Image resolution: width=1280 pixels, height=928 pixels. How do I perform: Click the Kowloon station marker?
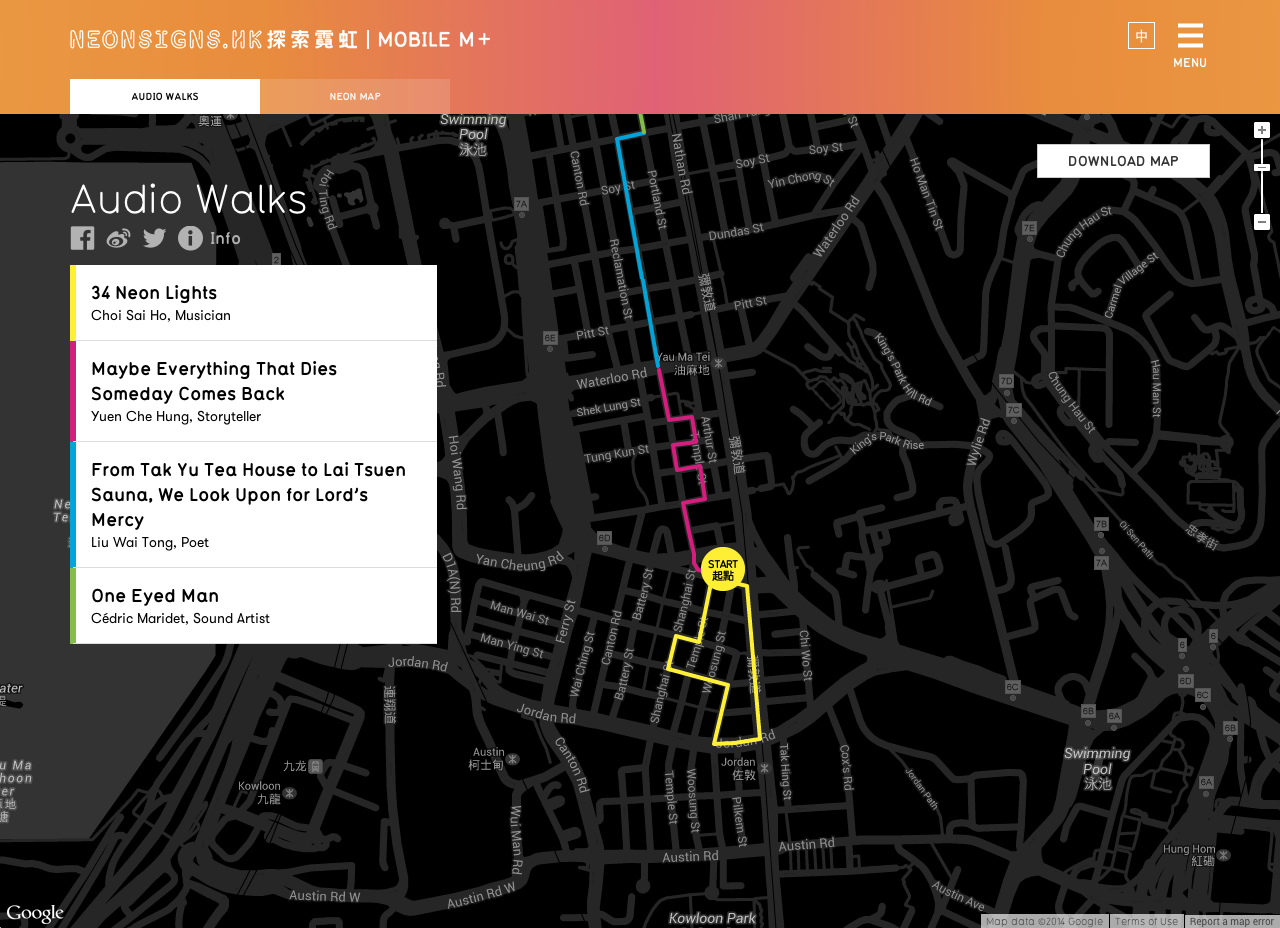click(x=290, y=793)
